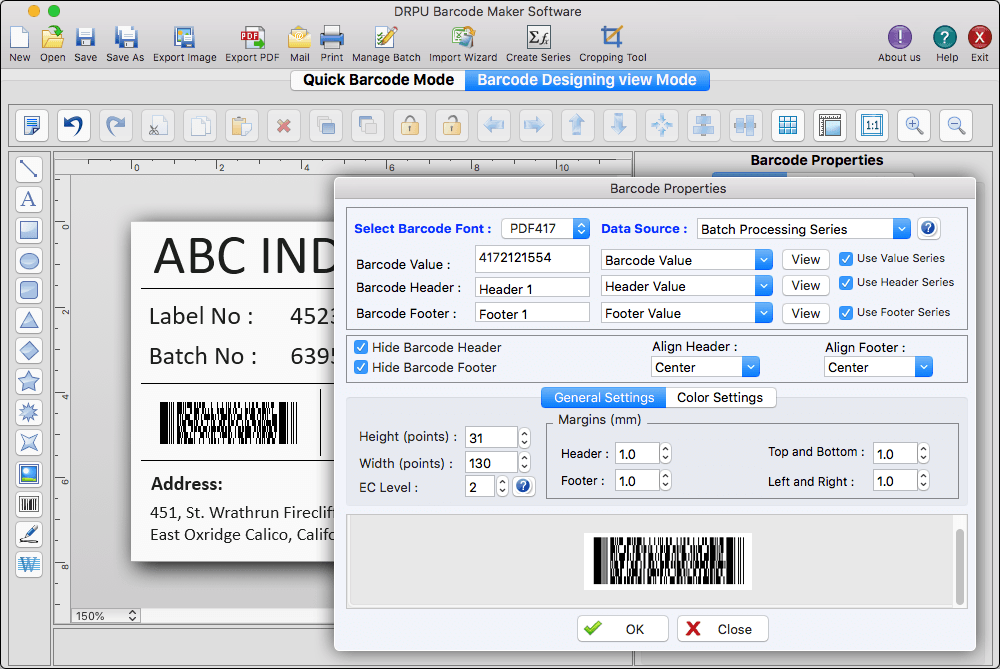Click the Export PDF icon
Viewport: 1000px width, 669px height.
tap(252, 38)
